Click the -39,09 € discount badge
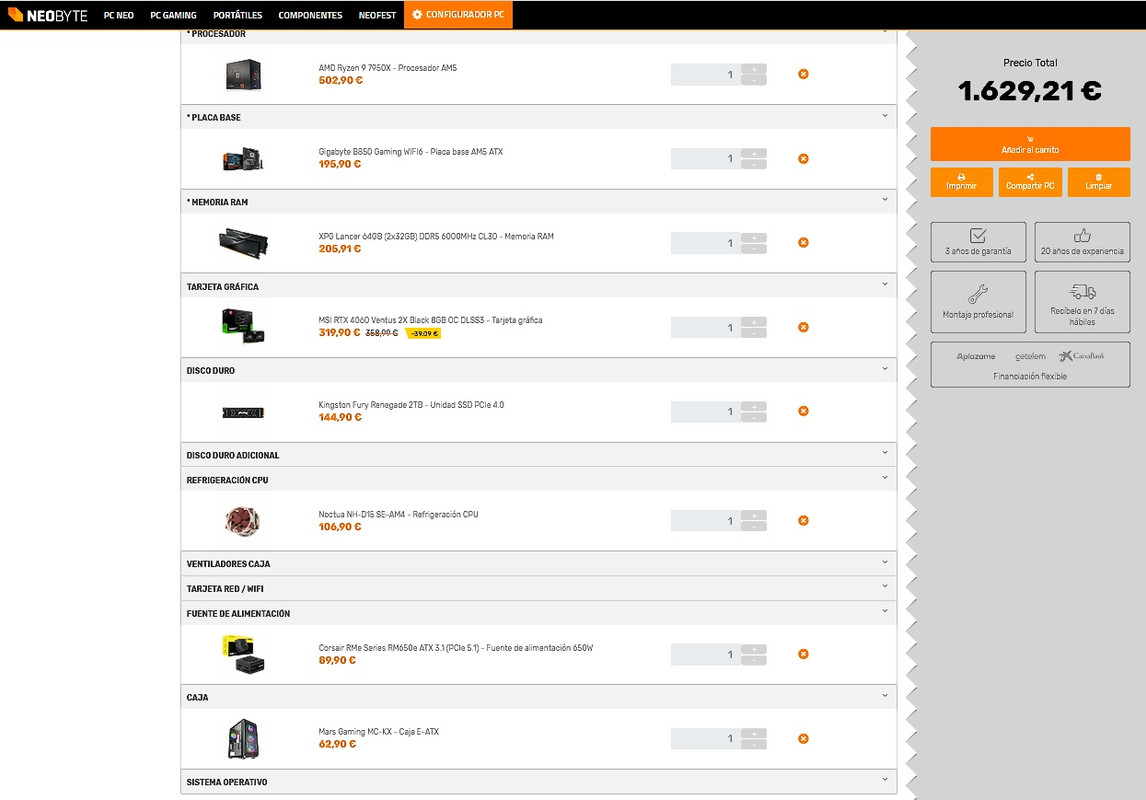 423,334
